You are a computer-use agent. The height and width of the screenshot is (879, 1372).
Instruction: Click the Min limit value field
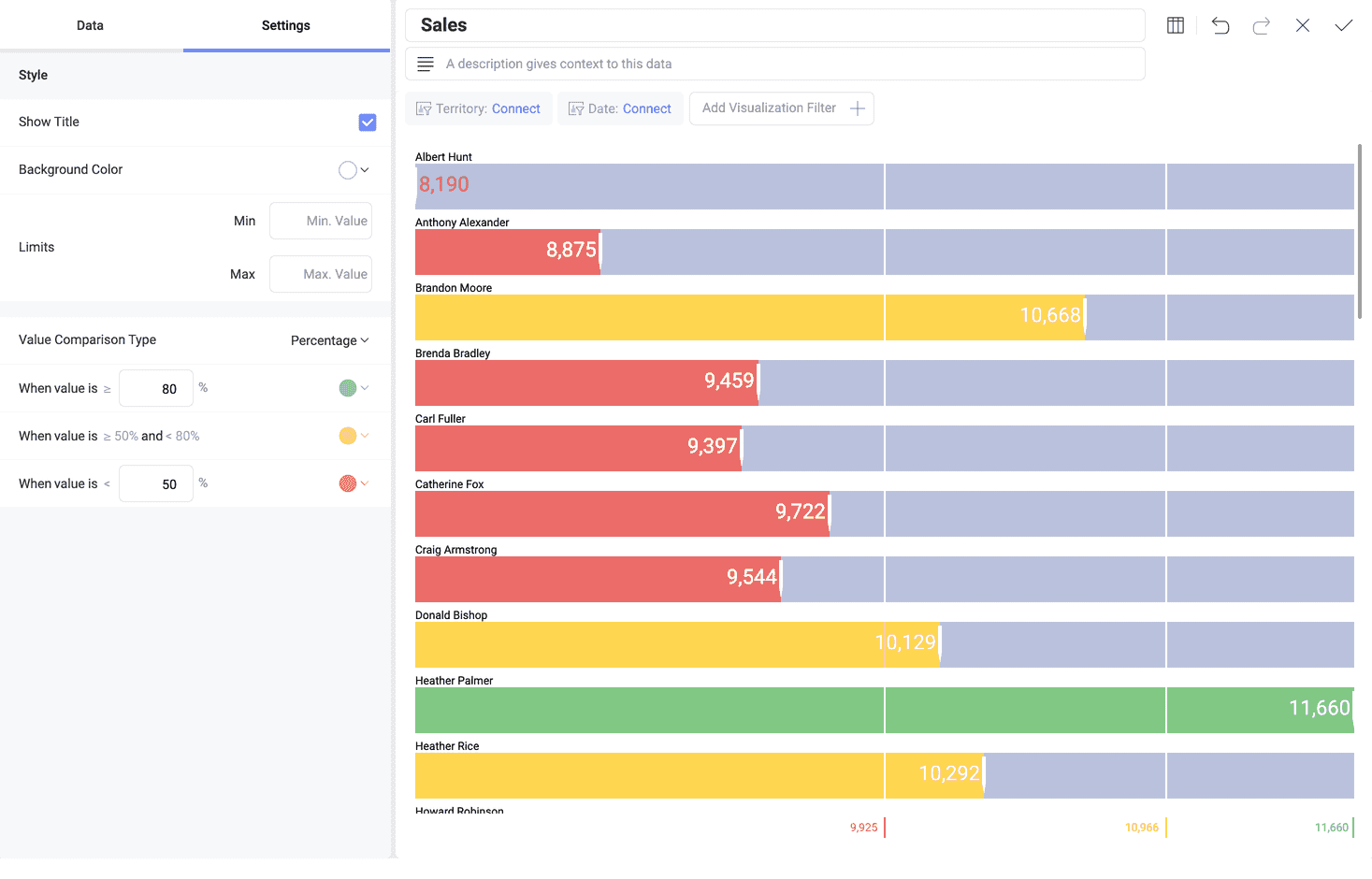(x=321, y=221)
